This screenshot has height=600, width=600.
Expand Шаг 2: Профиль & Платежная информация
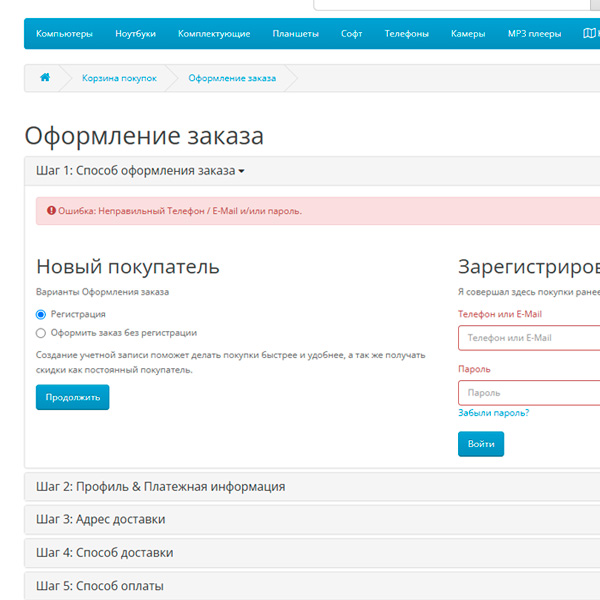coord(160,487)
